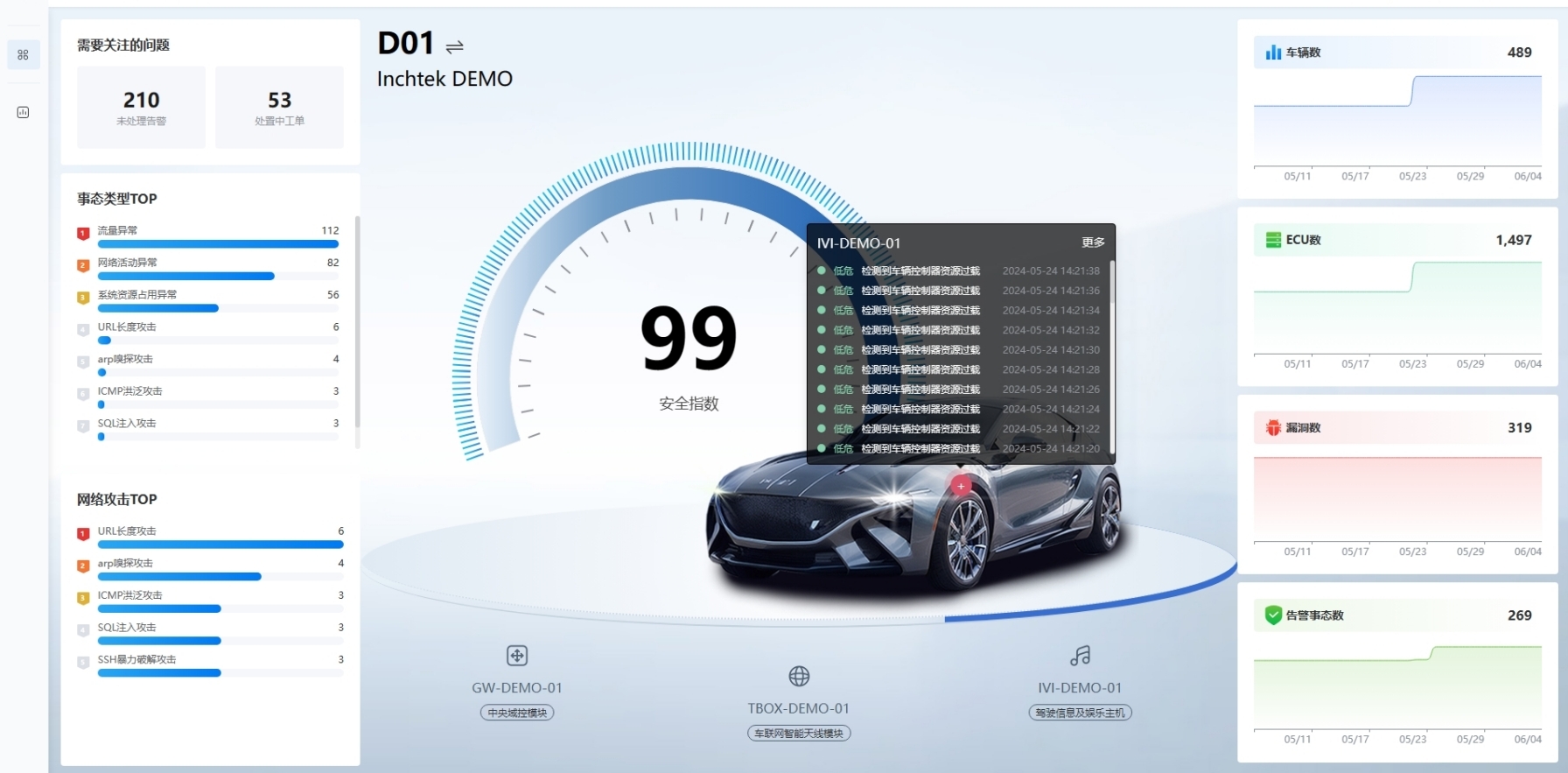Click the 系统资源占用异常 progress bar
This screenshot has height=773, width=1568.
[218, 308]
